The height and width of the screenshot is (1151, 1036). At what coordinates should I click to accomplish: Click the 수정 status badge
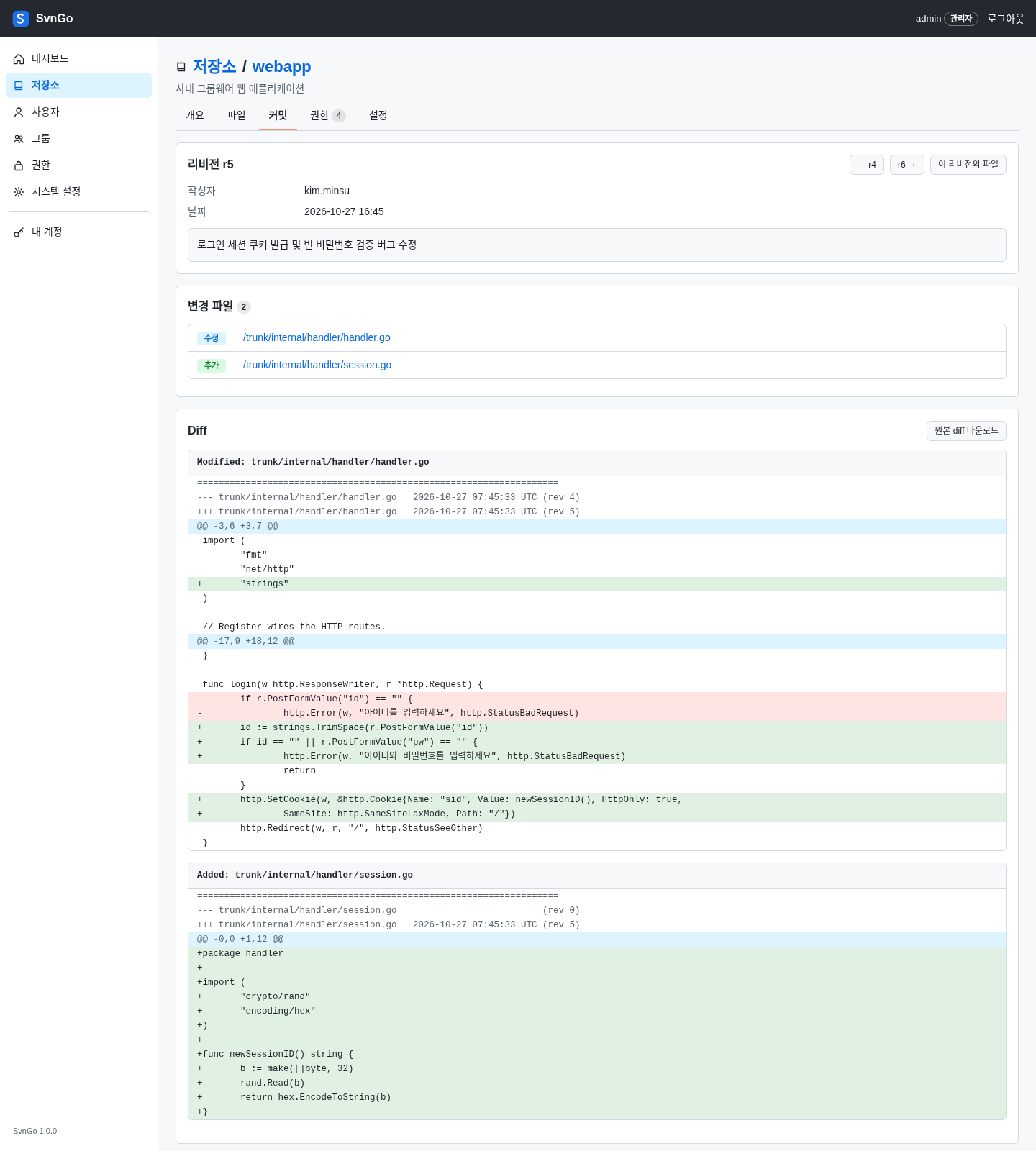point(212,338)
